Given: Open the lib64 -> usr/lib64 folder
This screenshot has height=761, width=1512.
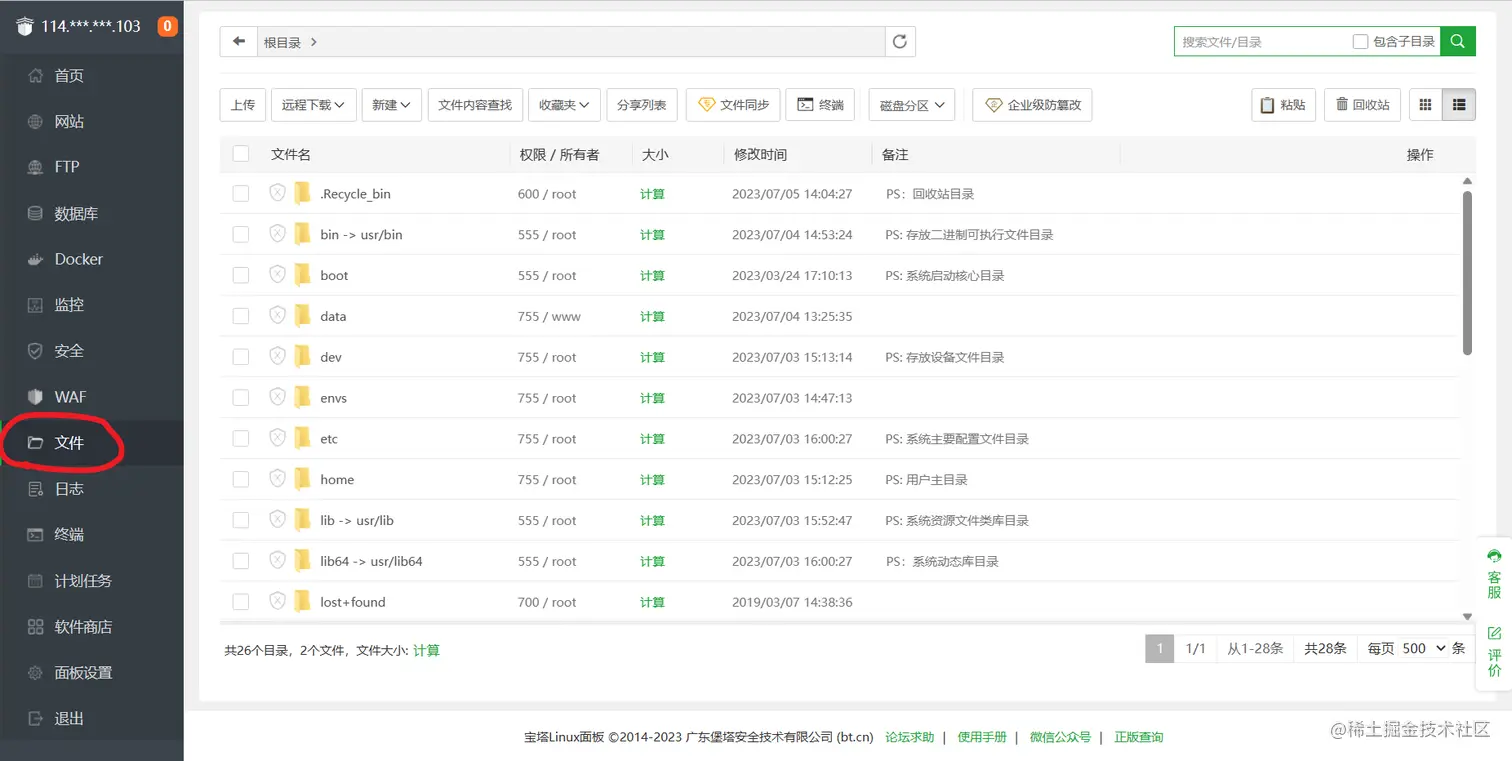Looking at the screenshot, I should 371,561.
